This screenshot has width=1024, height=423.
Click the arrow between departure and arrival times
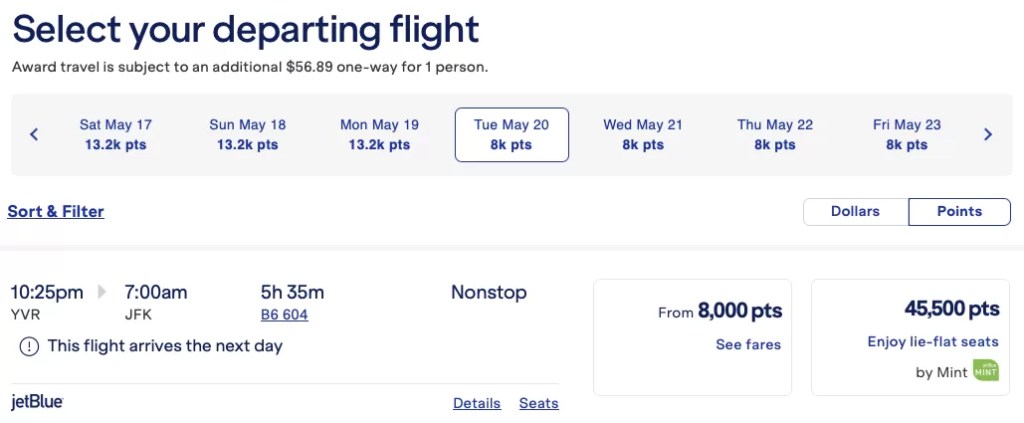pos(102,292)
